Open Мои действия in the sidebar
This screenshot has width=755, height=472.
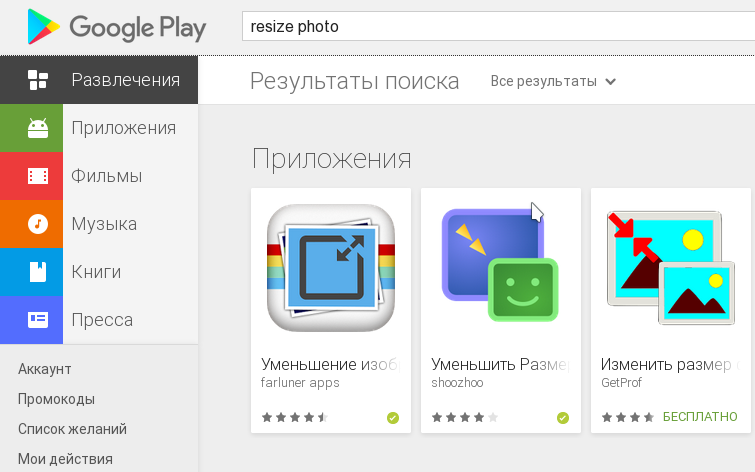click(x=65, y=459)
